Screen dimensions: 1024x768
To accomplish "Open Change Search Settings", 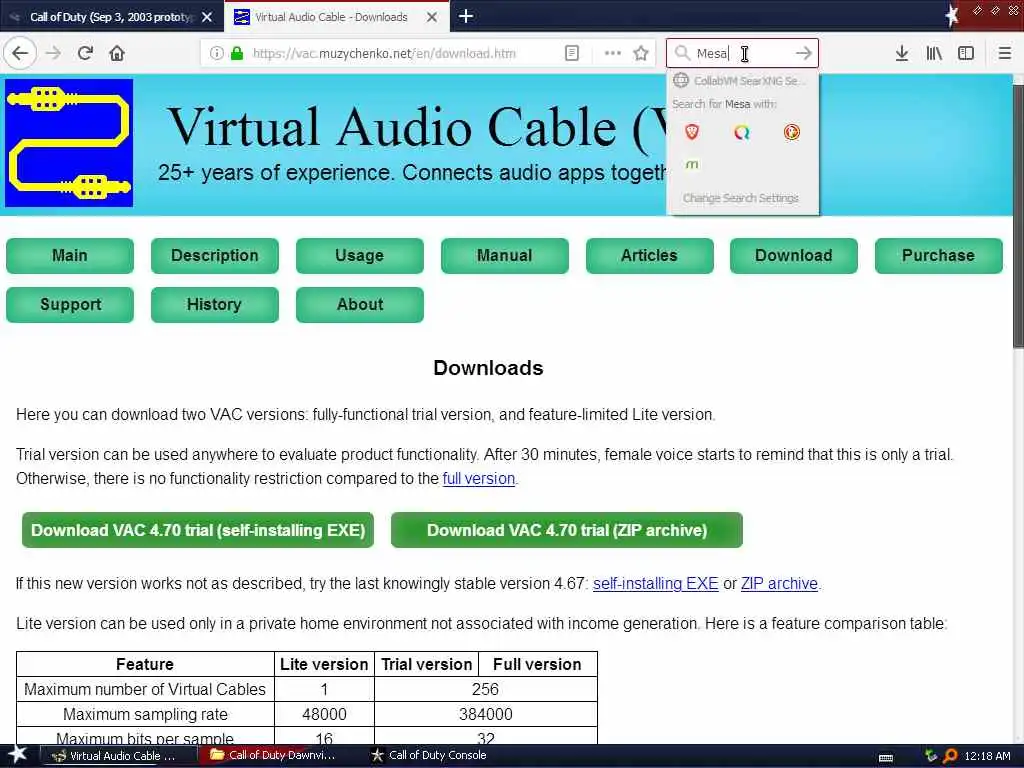I will [741, 198].
